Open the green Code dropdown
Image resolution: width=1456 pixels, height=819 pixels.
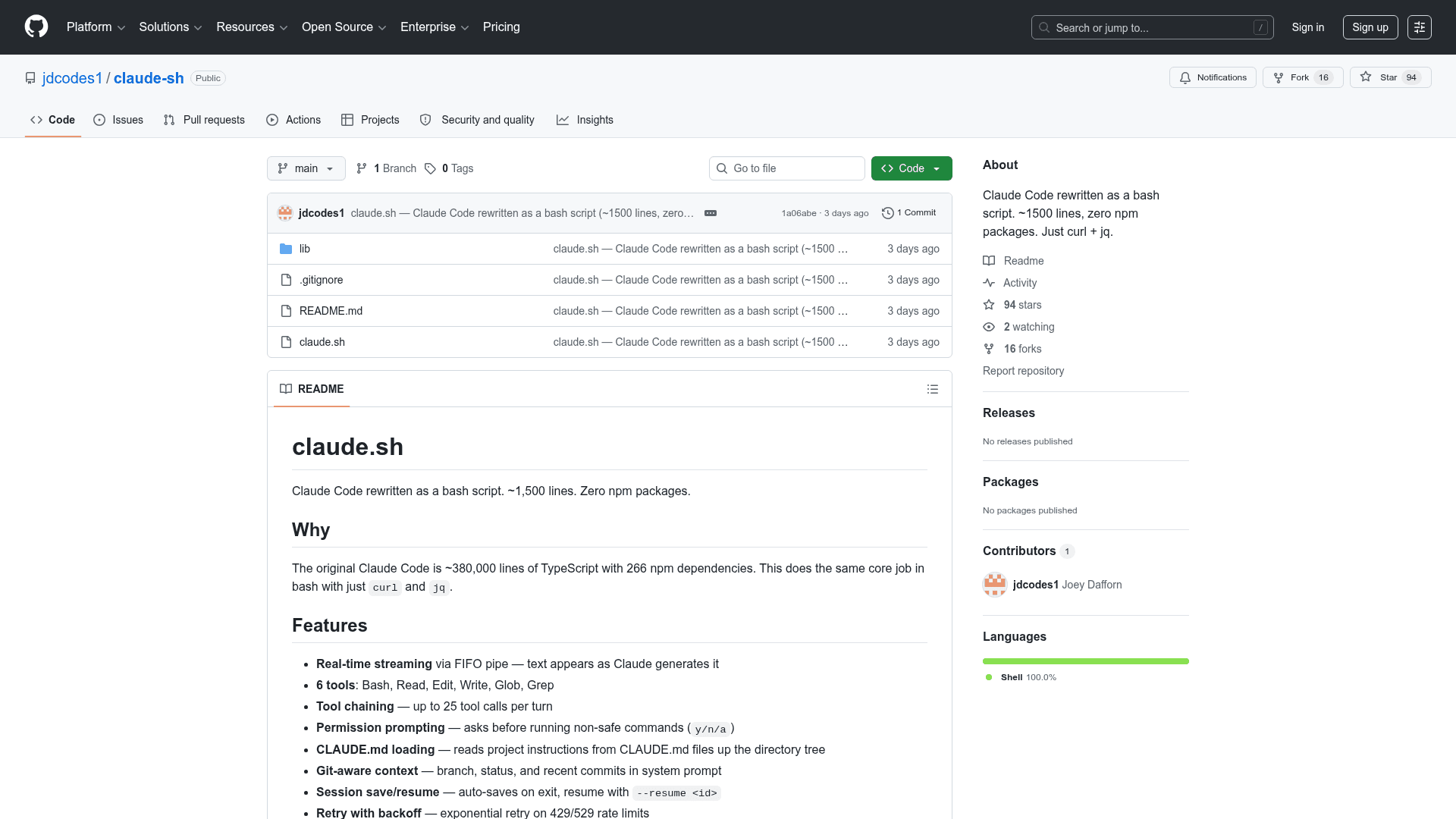(x=911, y=168)
